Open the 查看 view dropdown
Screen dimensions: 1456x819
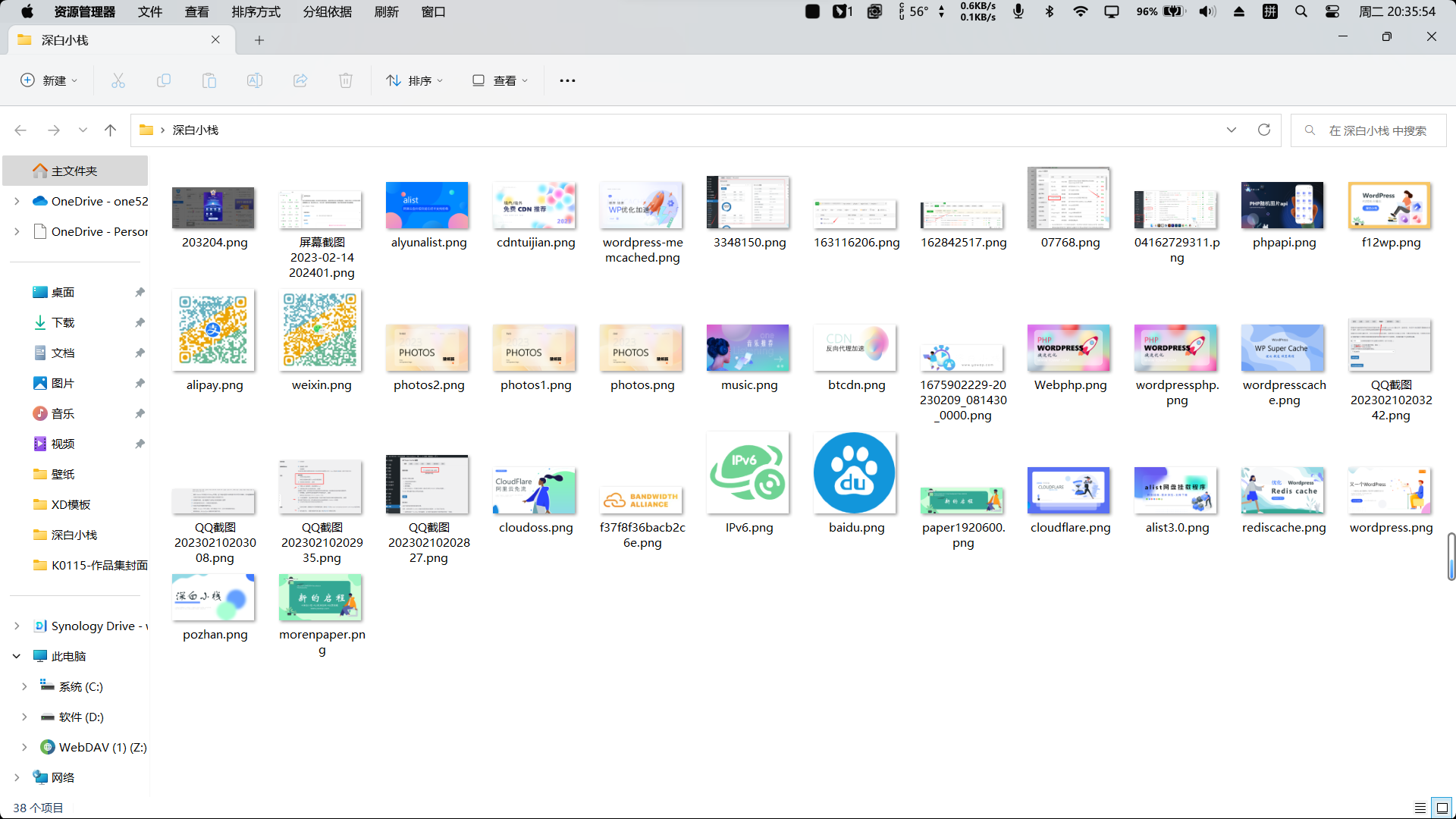point(500,80)
